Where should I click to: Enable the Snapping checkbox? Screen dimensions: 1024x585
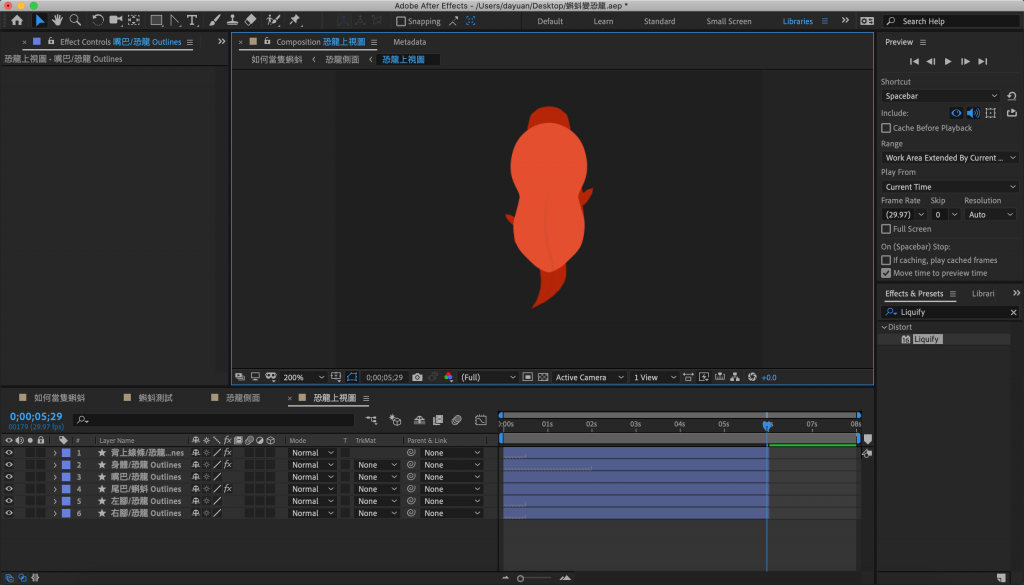(x=401, y=21)
